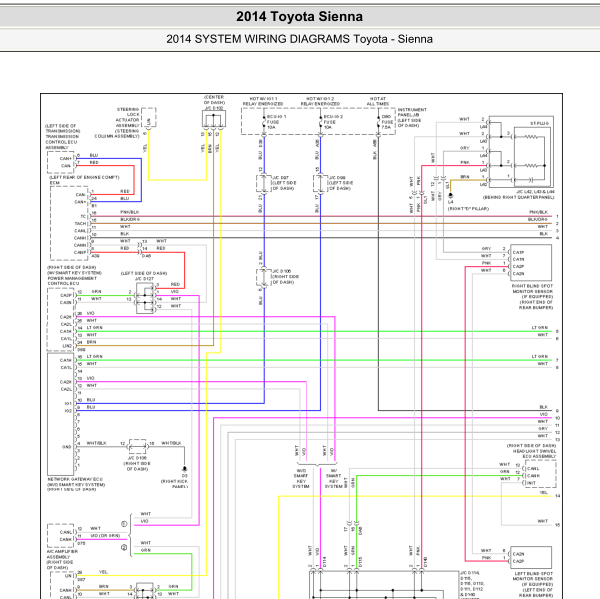This screenshot has width=600, height=599.
Task: Click the 'HOT W/ IG1 1 RELAY ENERGIZED' heading
Action: pos(263,101)
